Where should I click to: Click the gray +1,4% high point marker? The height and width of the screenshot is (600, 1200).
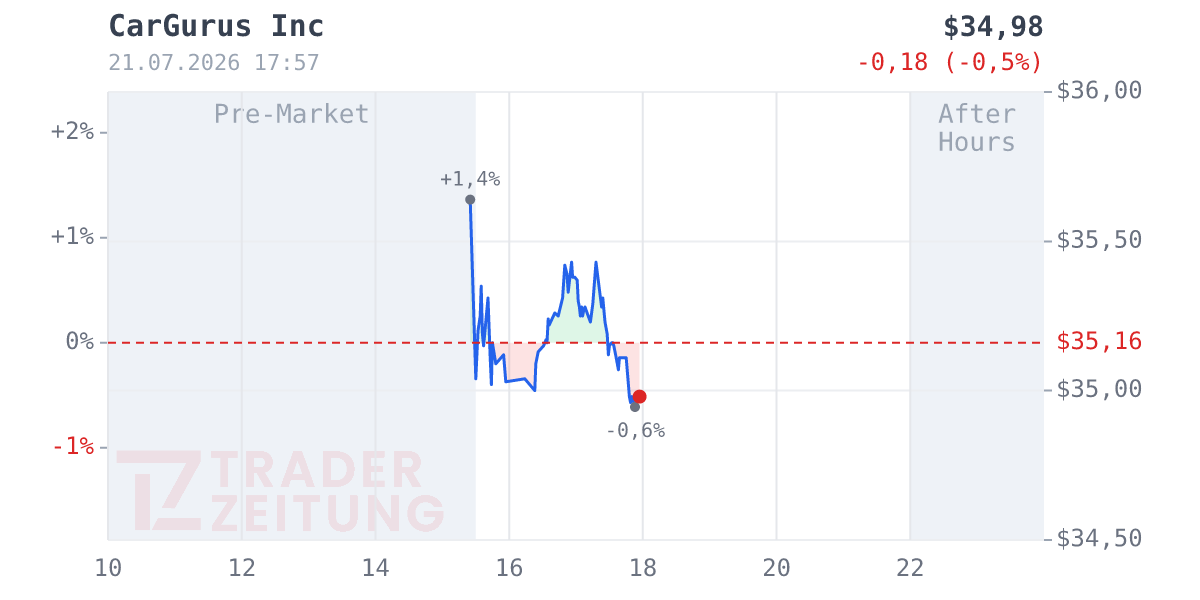(x=470, y=199)
